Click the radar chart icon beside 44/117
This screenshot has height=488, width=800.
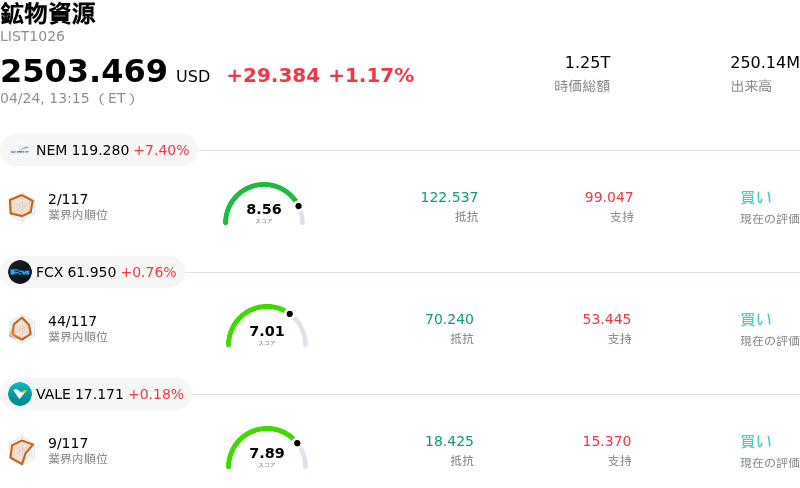(22, 328)
